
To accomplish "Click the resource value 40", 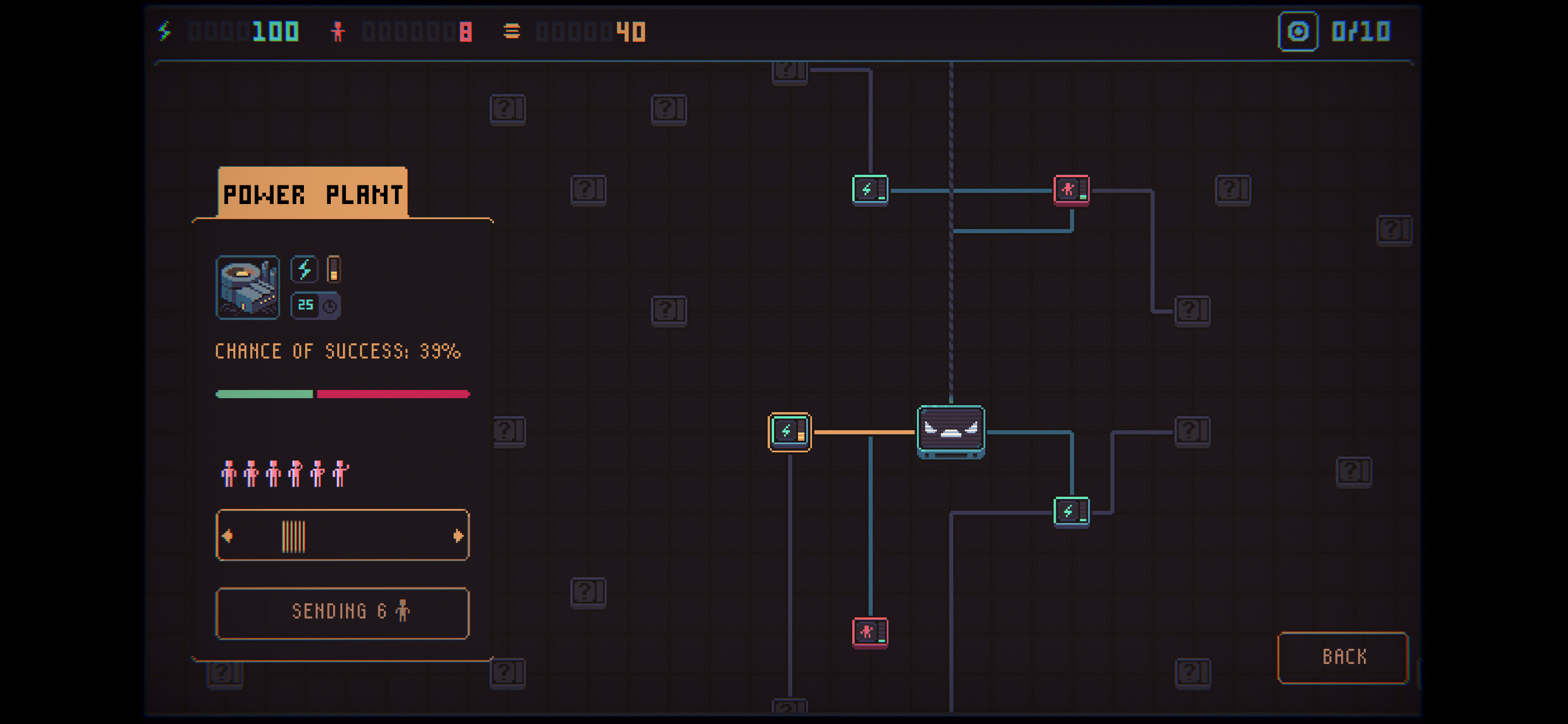I will pos(631,31).
